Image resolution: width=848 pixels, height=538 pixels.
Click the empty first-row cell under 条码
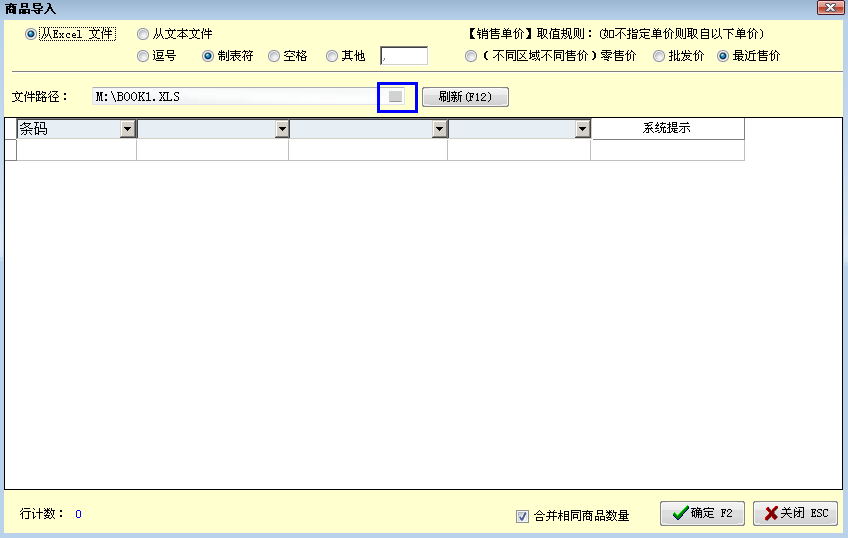[x=76, y=150]
